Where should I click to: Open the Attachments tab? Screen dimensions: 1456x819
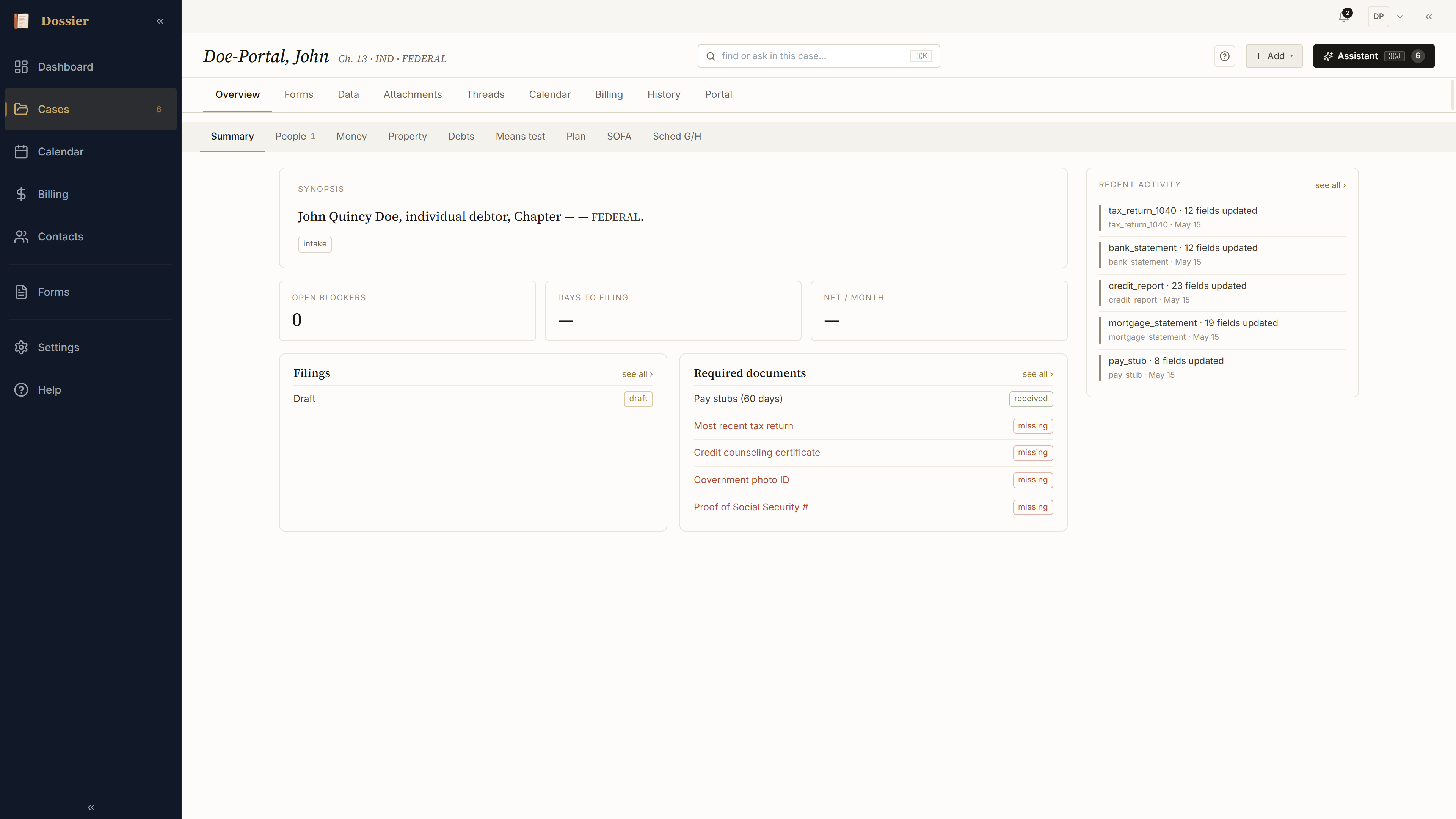click(413, 94)
